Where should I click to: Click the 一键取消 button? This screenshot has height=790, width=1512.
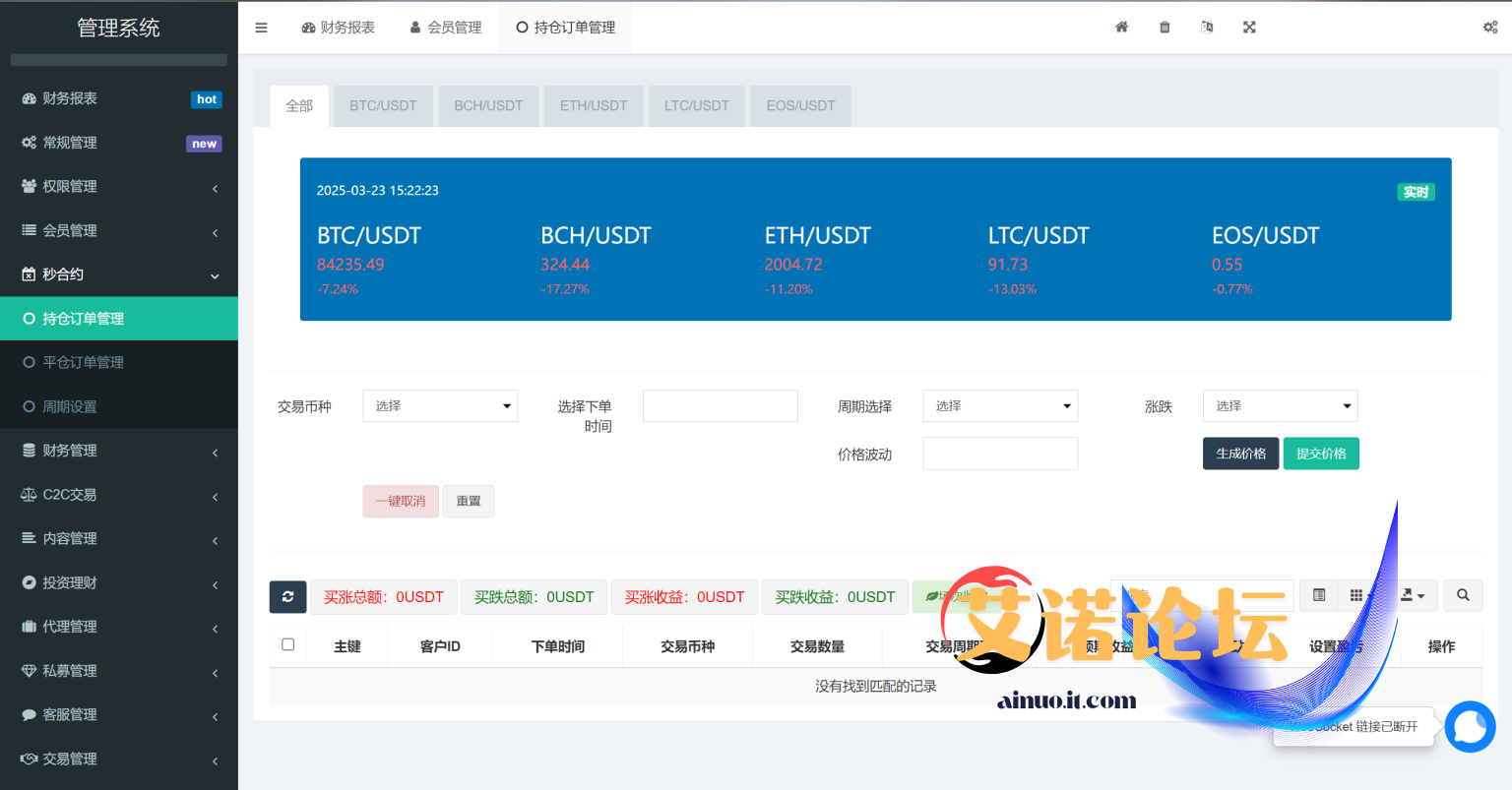(401, 501)
